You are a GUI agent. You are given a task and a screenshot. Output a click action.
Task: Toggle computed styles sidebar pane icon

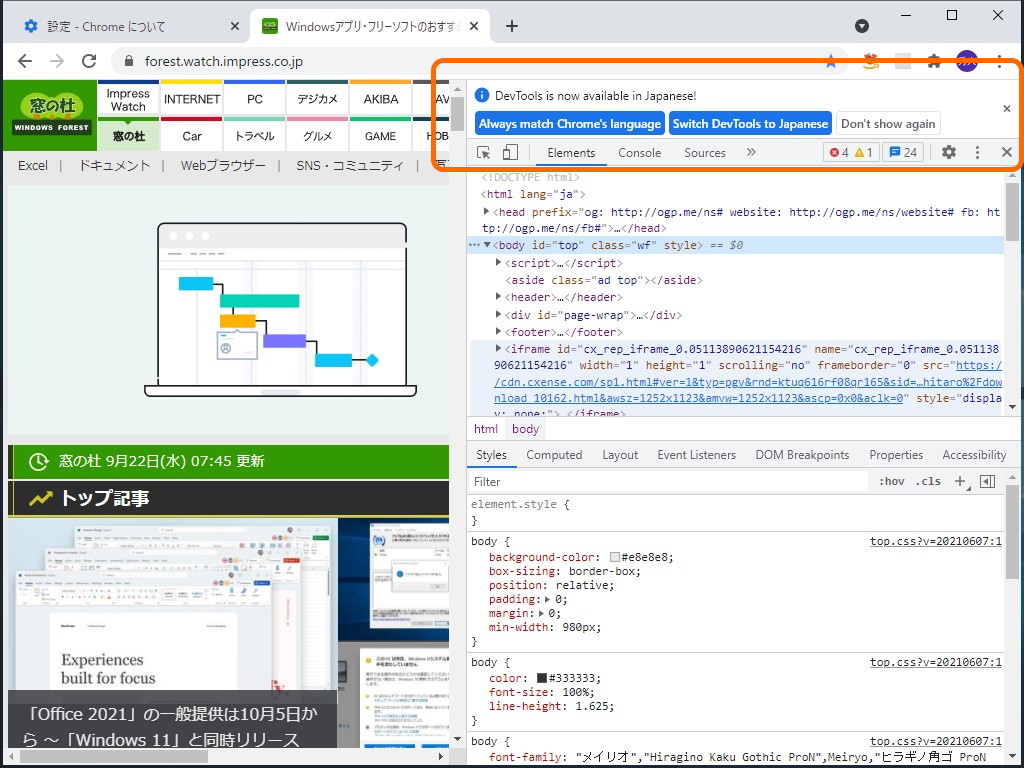click(987, 481)
